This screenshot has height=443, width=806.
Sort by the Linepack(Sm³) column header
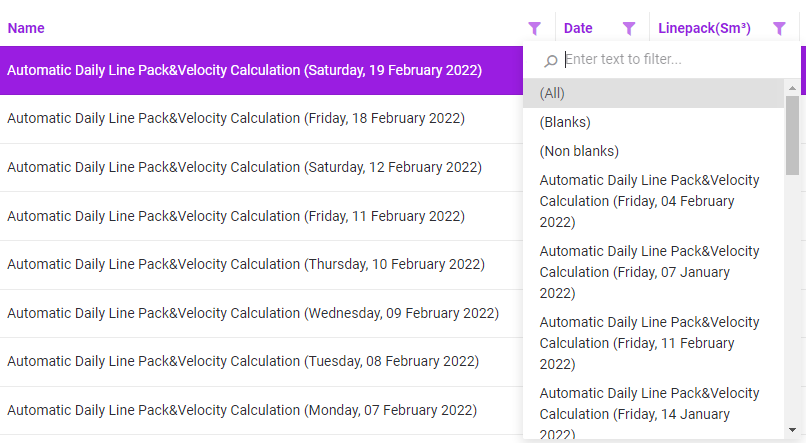coord(704,29)
